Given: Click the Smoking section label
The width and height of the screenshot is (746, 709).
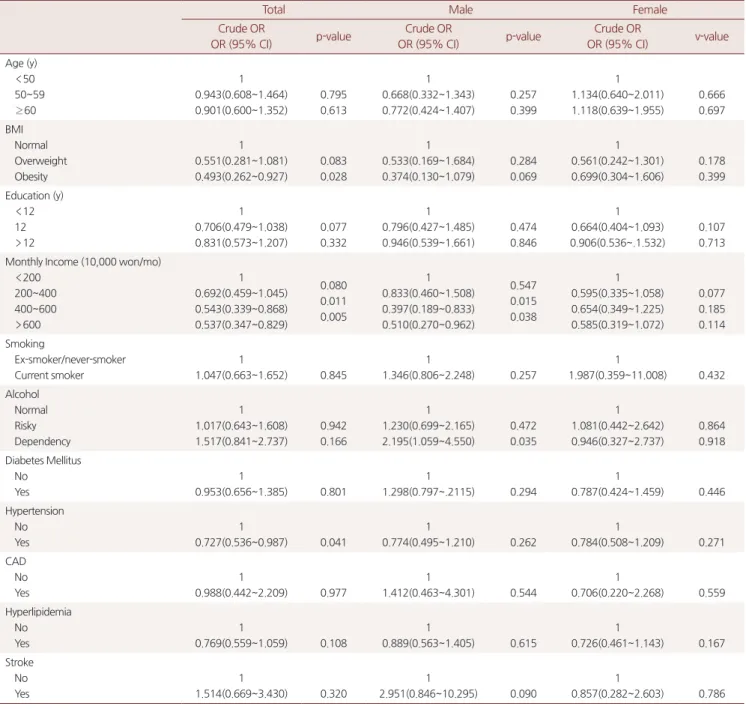Looking at the screenshot, I should 25,344.
